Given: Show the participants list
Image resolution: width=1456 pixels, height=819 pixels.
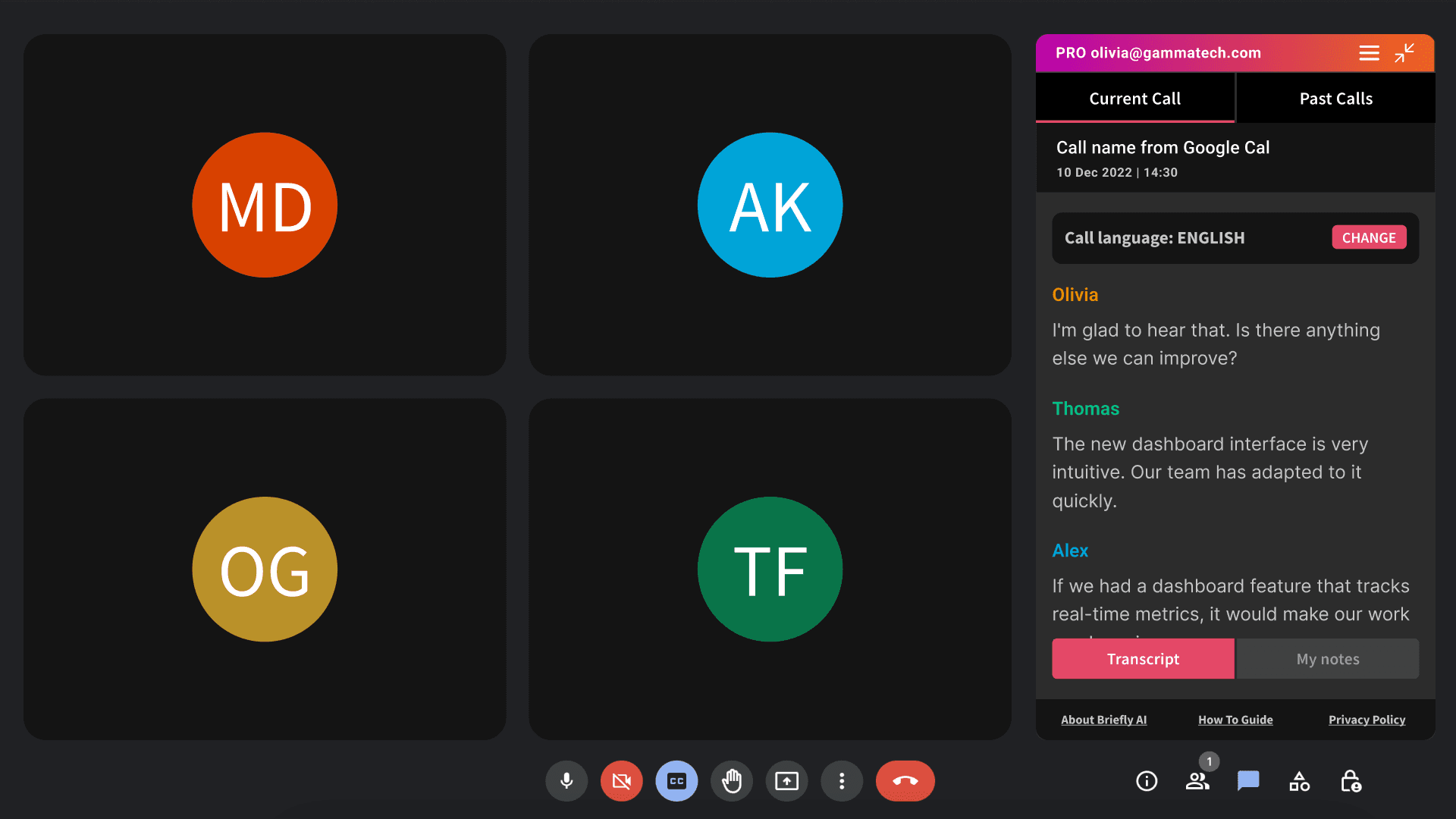Looking at the screenshot, I should pos(1197,781).
